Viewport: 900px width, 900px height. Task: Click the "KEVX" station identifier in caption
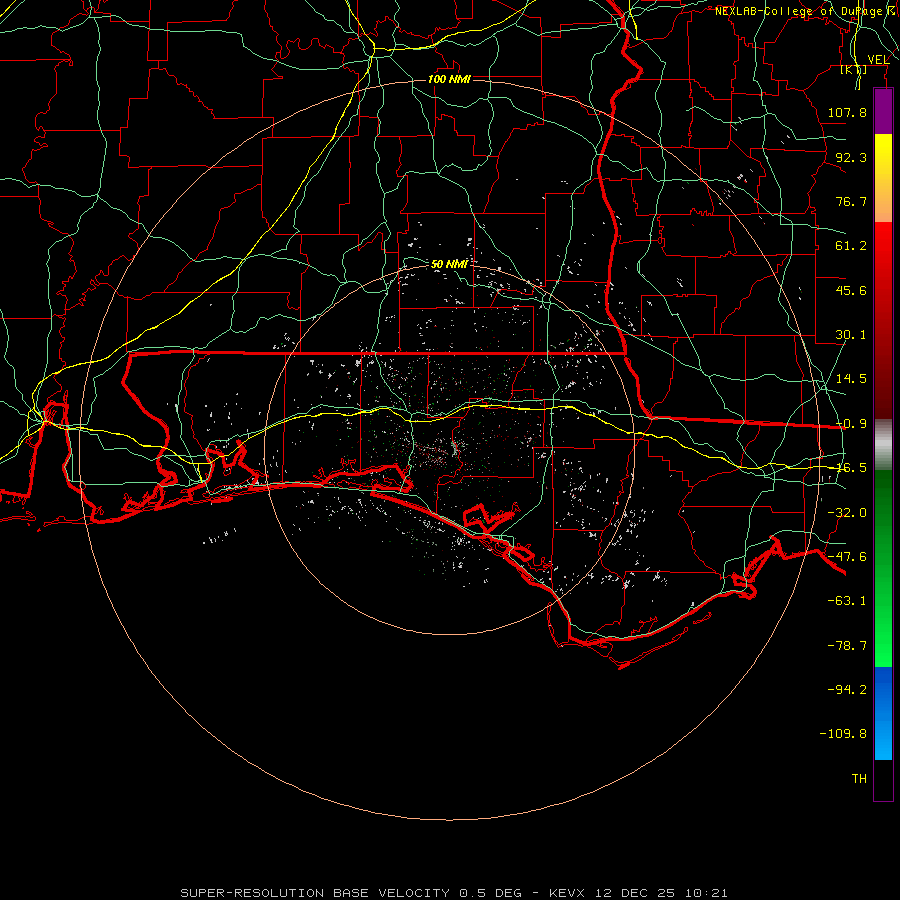click(x=566, y=893)
